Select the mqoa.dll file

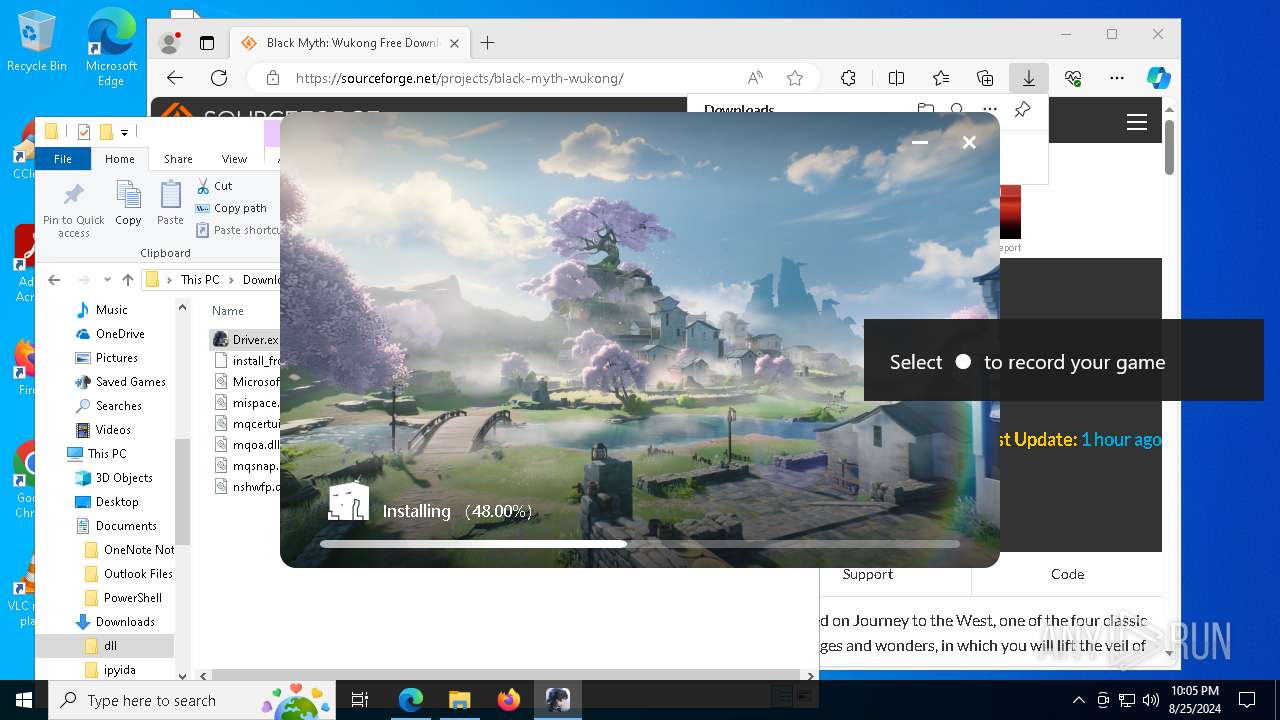245,445
